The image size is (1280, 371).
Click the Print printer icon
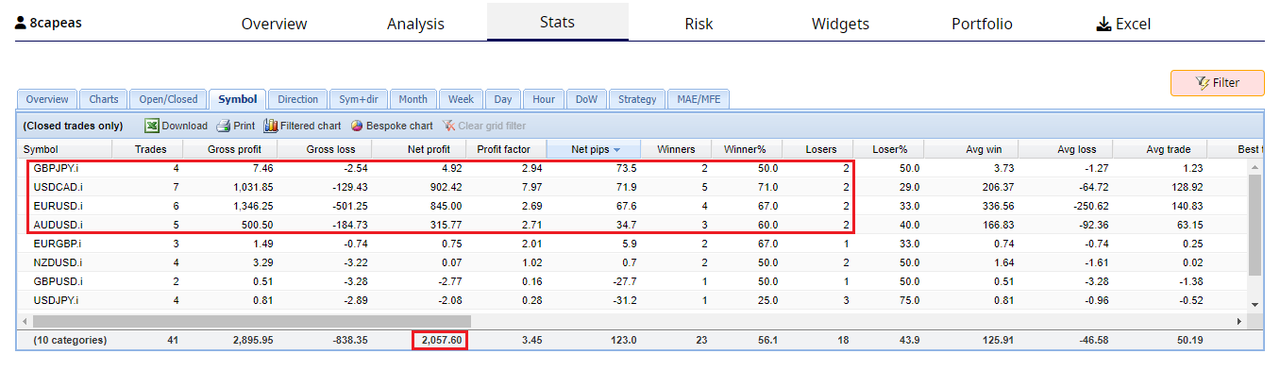point(223,126)
